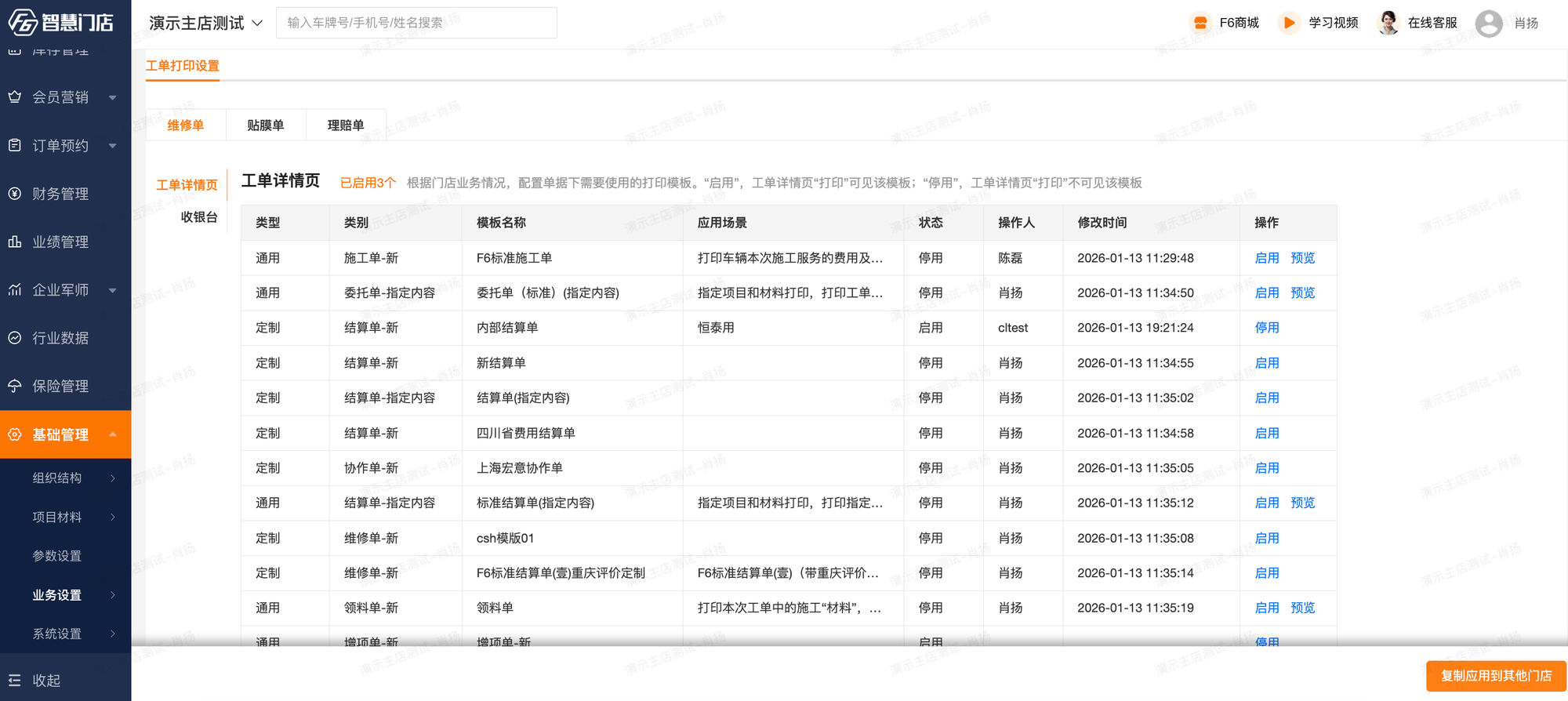Switch to the 贴膜单 tab
The height and width of the screenshot is (701, 1568).
point(266,125)
